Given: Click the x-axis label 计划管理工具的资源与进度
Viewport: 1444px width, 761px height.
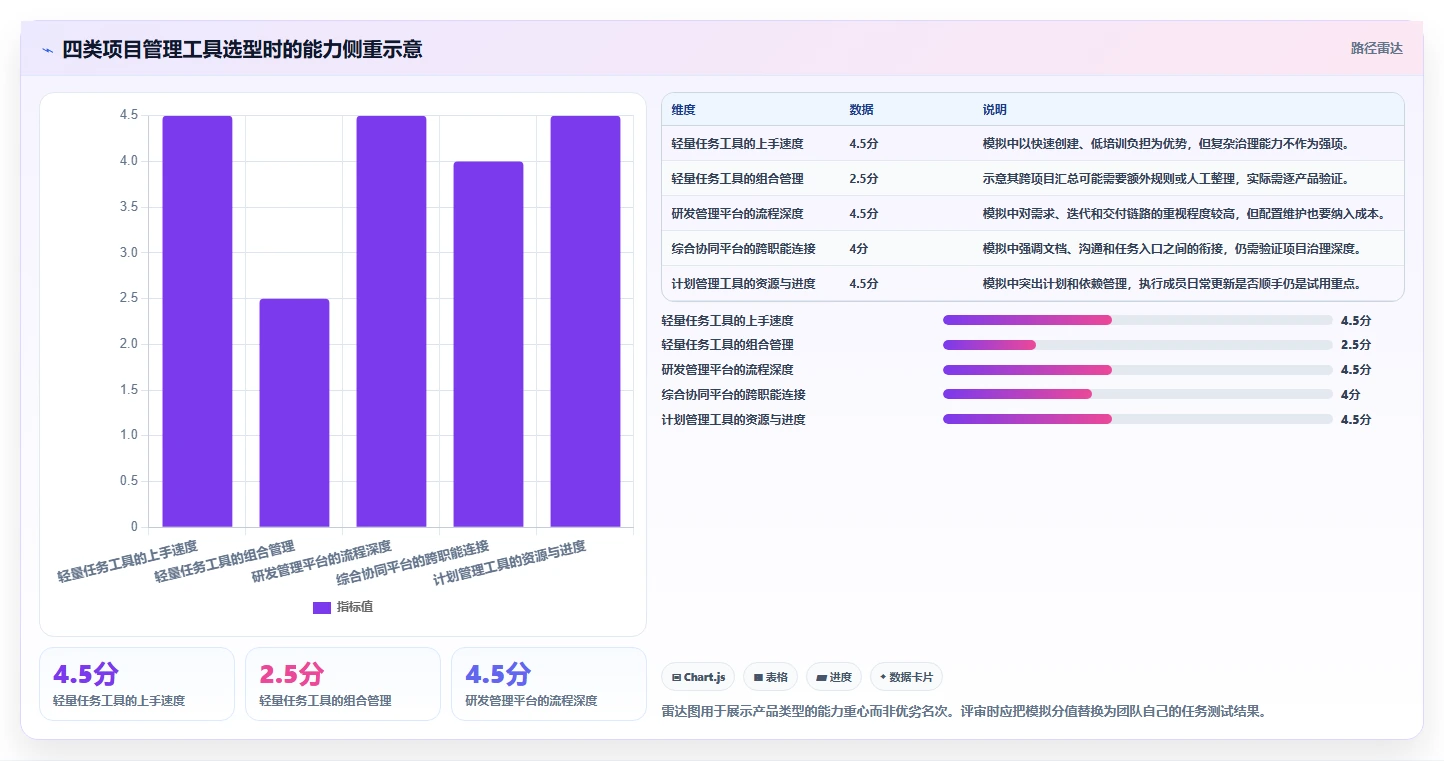Looking at the screenshot, I should coord(510,563).
